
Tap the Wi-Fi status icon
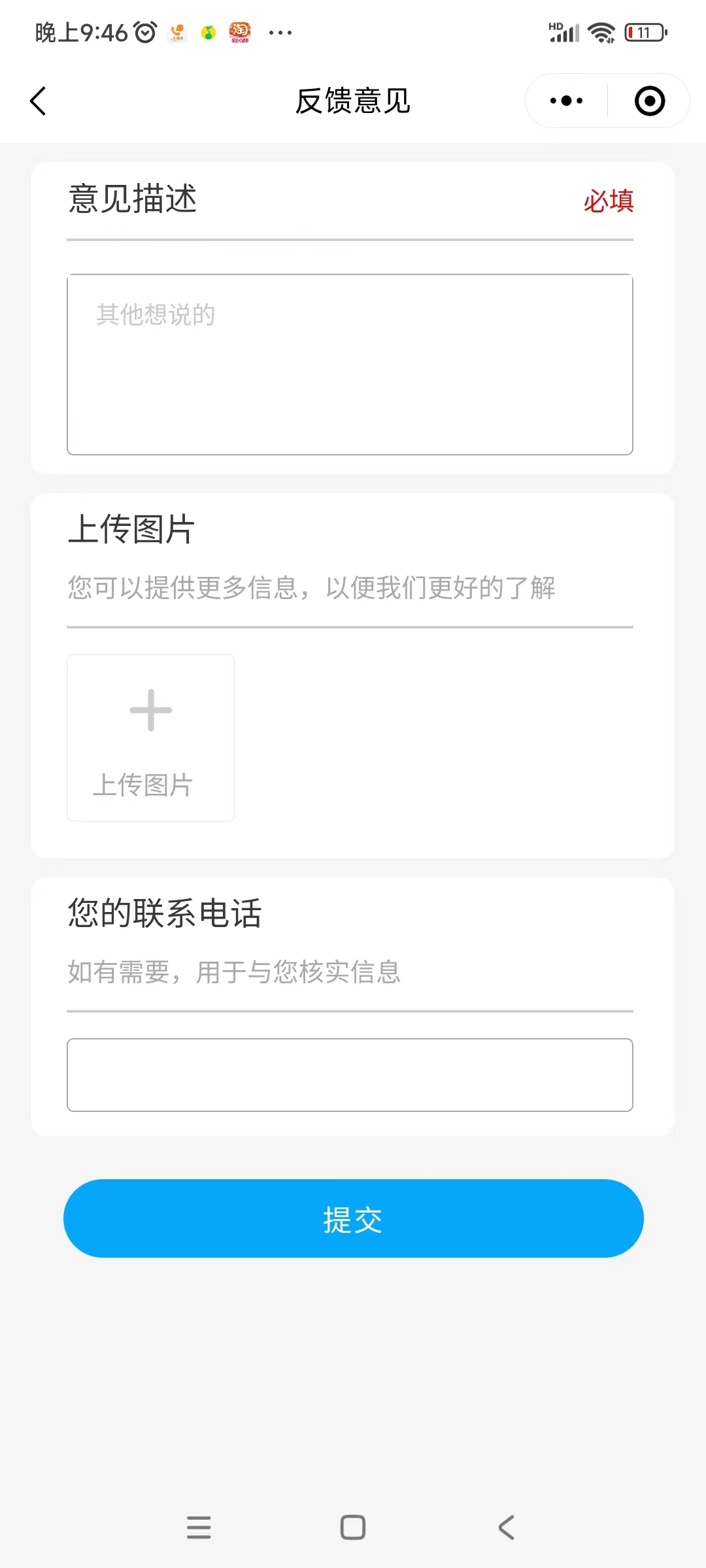pyautogui.click(x=601, y=32)
